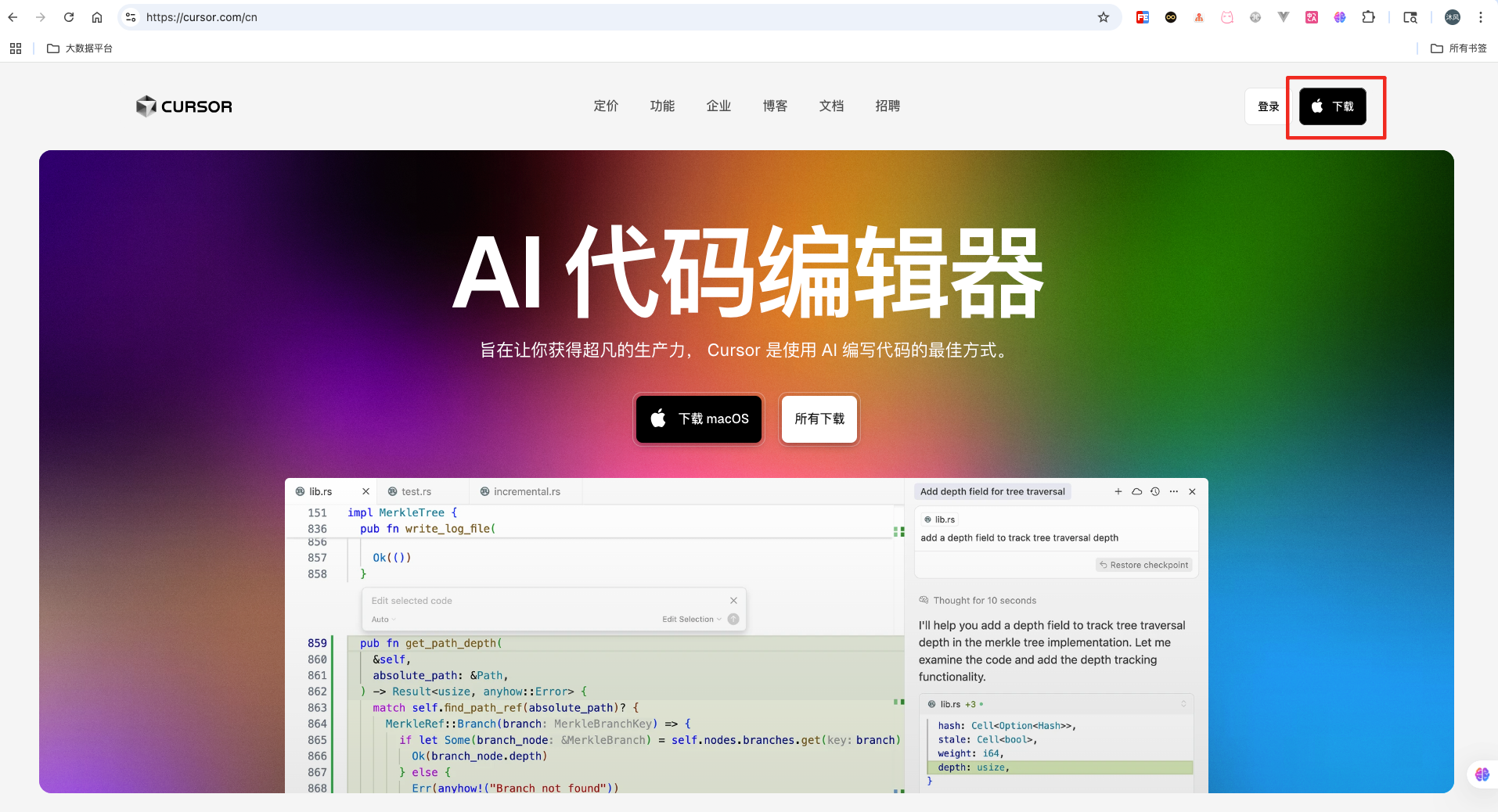Click the address bar URL field

[x=618, y=17]
